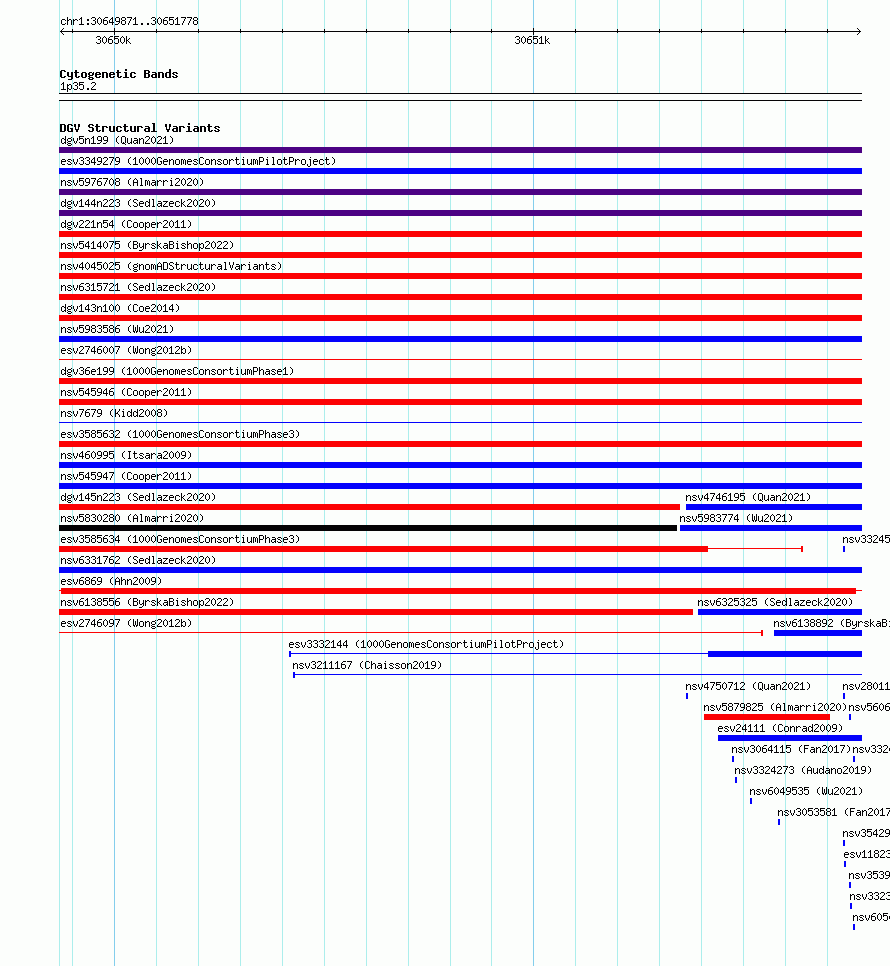Screen dimensions: 890x966
Task: Click esv2746007 (Wong2012b) label
Action: (126, 350)
